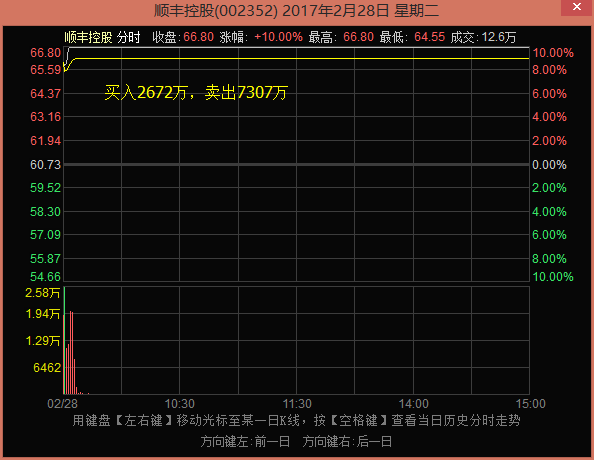
Task: Click the 60.73 baseline price label
Action: (x=45, y=165)
